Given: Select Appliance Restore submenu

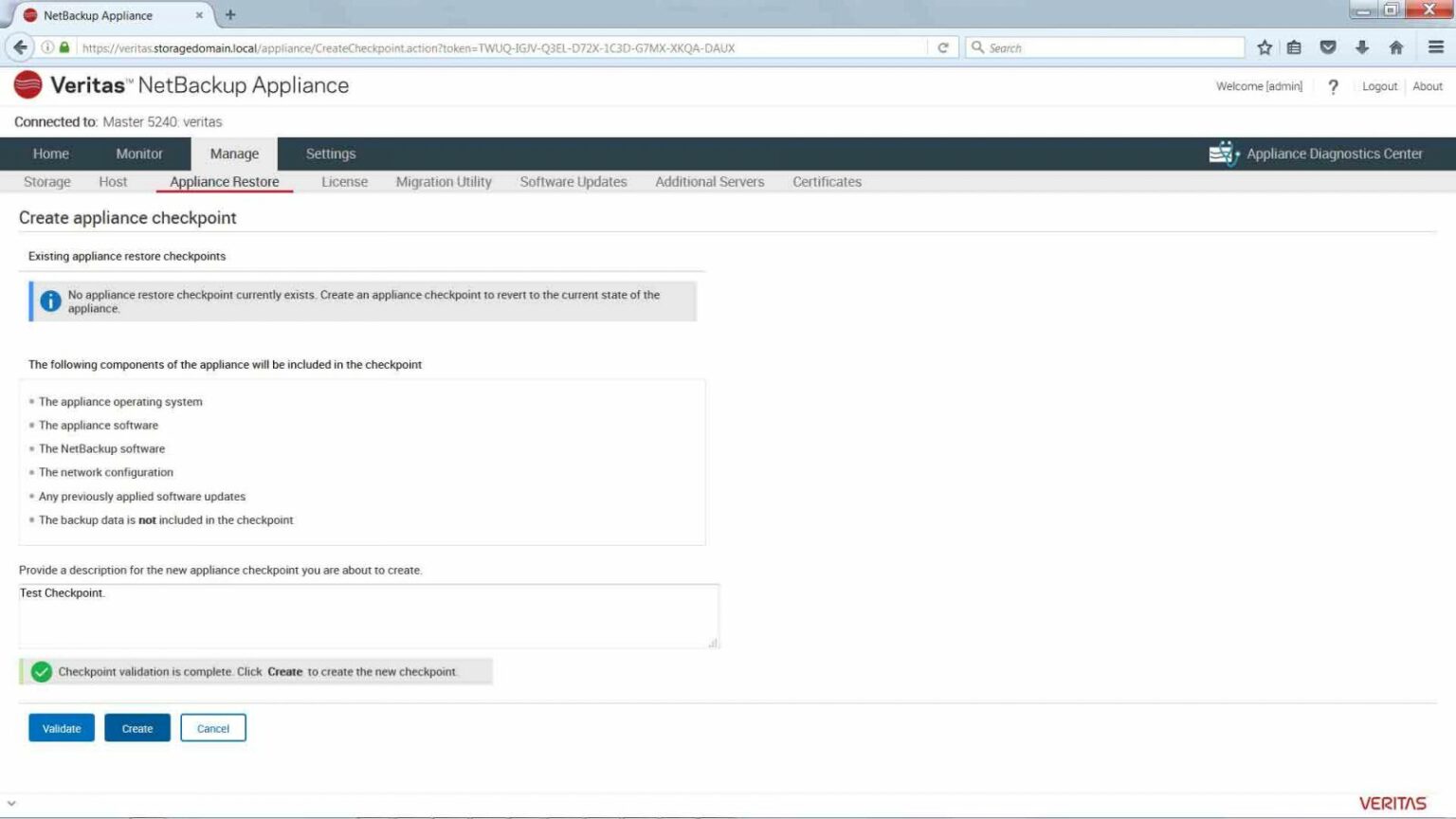Looking at the screenshot, I should pos(225,182).
